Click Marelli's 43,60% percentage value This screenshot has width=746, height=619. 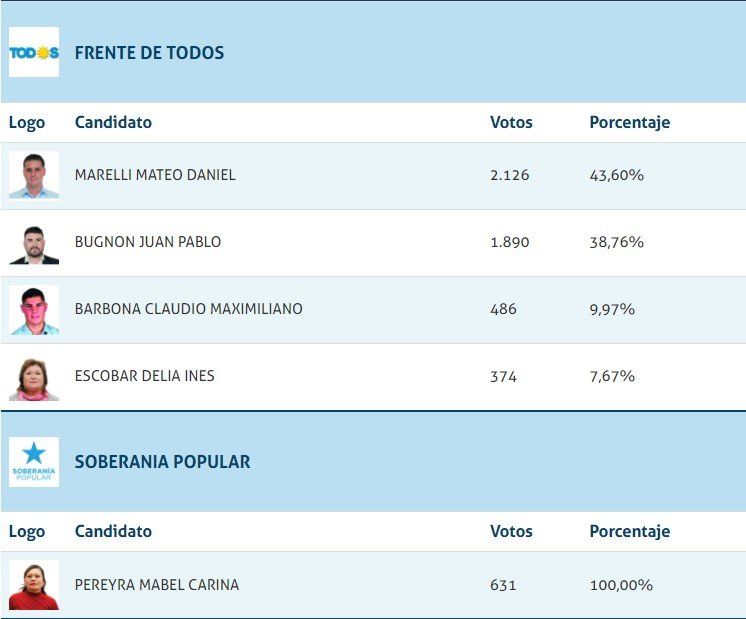[616, 175]
